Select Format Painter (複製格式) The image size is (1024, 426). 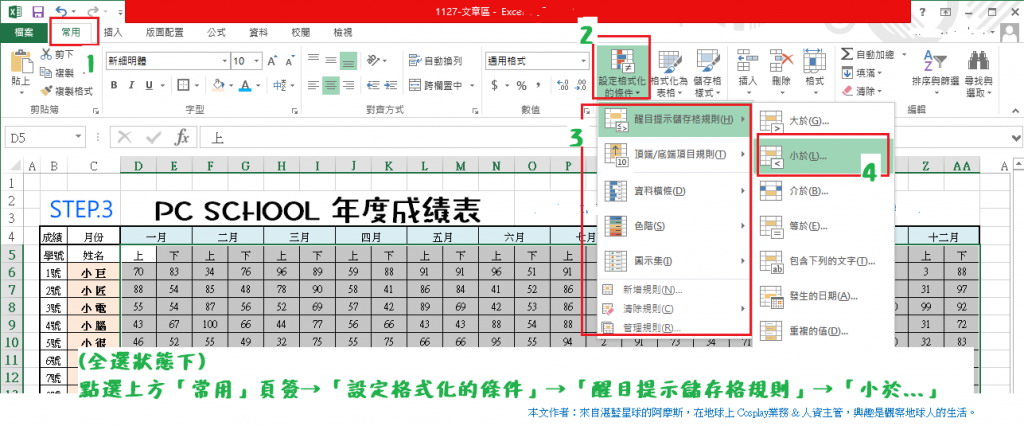(67, 91)
